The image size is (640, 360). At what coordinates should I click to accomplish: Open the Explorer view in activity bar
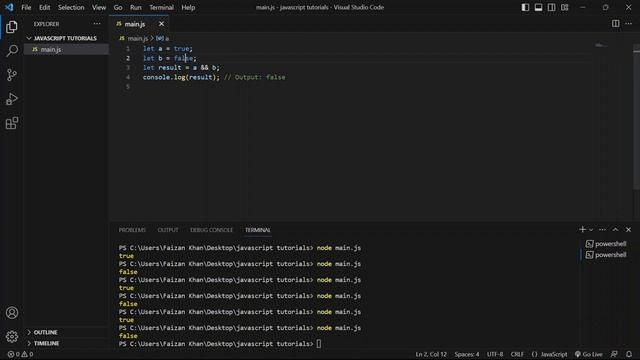point(12,27)
